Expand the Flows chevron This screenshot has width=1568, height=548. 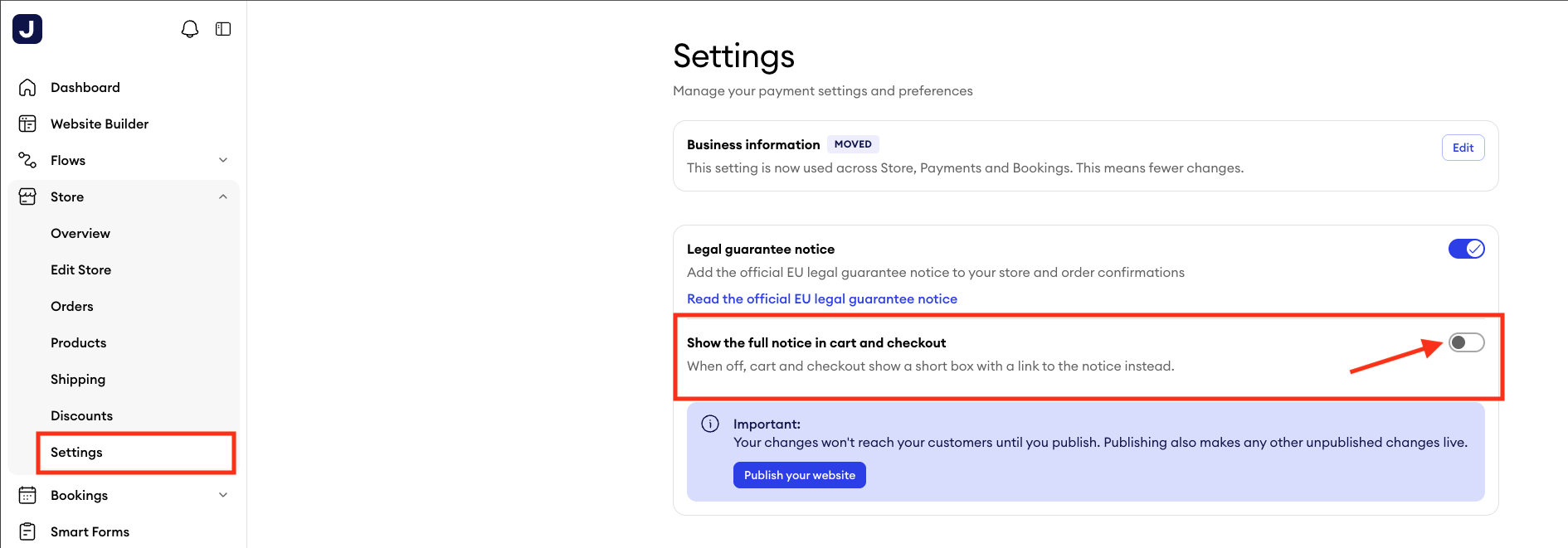click(x=223, y=160)
